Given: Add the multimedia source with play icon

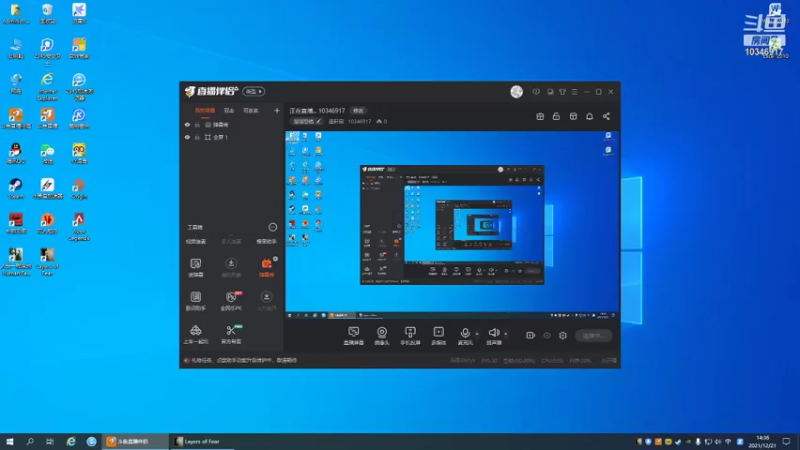Looking at the screenshot, I should (x=438, y=336).
